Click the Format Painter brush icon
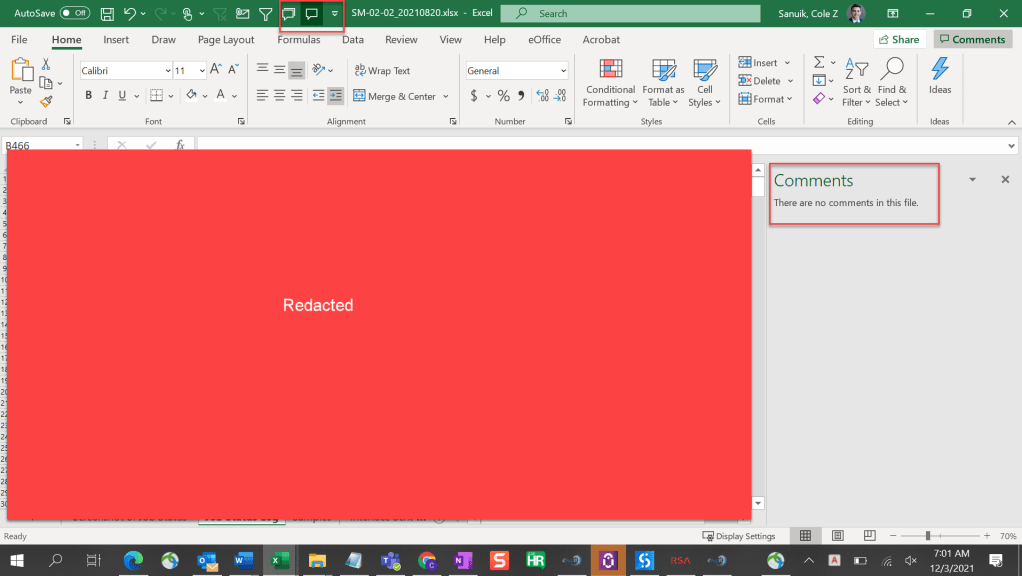Screen dimensions: 1022x576 46,101
